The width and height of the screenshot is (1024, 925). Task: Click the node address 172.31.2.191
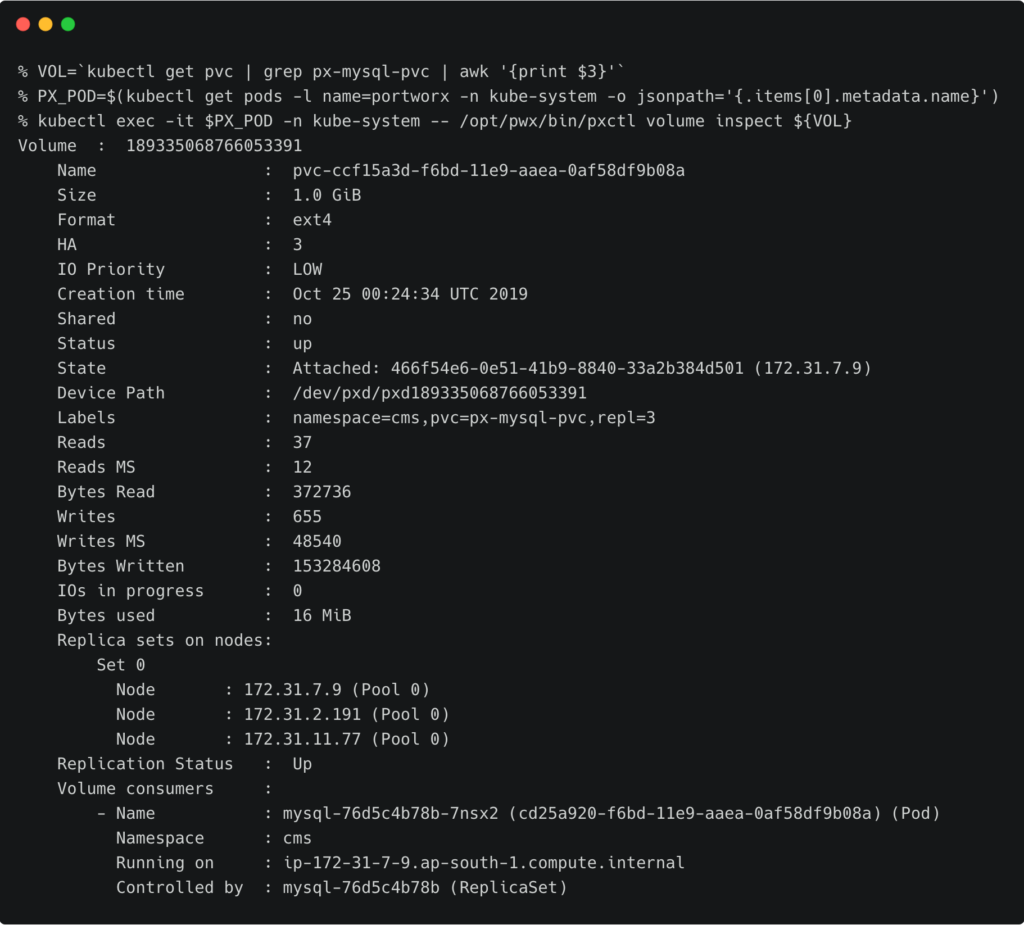coord(303,714)
